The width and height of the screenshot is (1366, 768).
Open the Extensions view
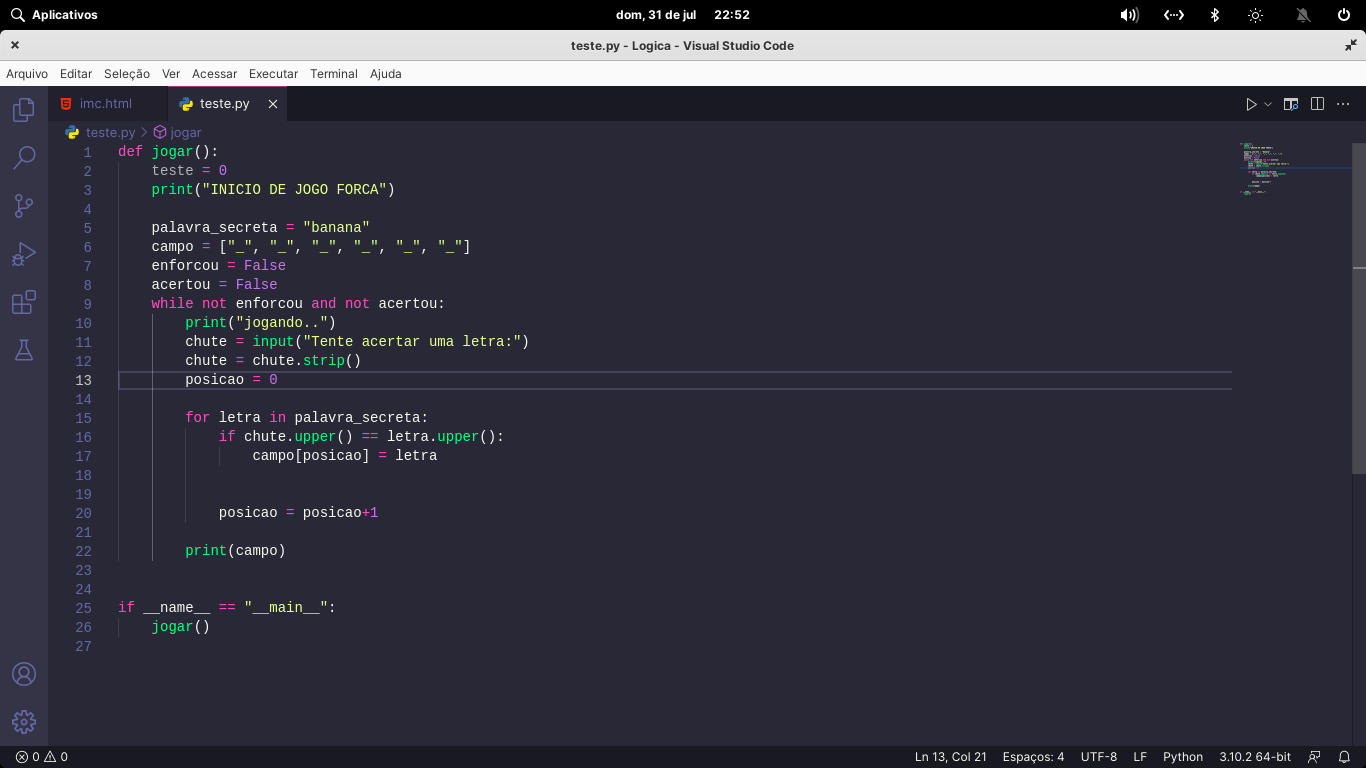(24, 302)
